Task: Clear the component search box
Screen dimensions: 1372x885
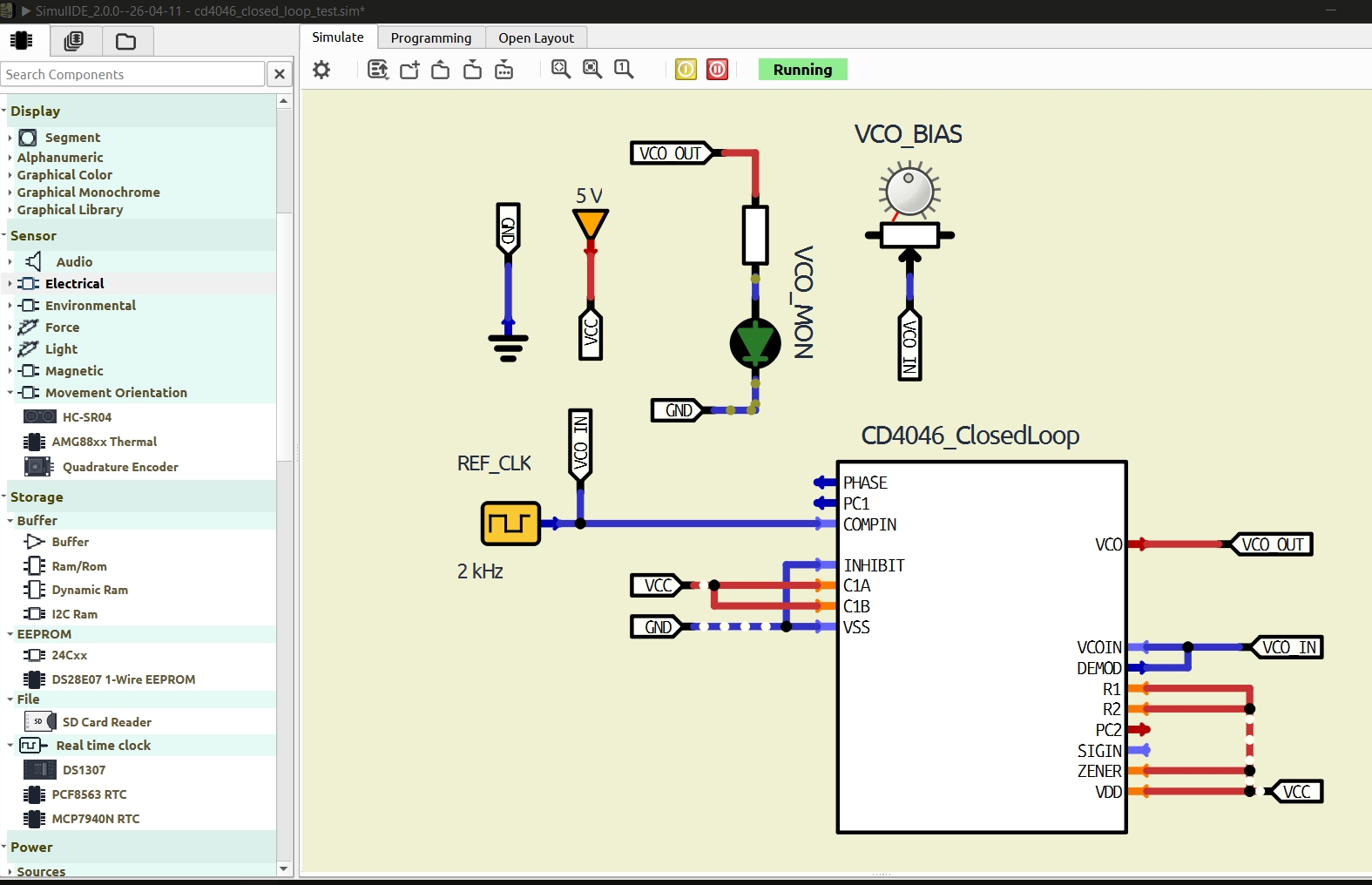Action: click(280, 74)
